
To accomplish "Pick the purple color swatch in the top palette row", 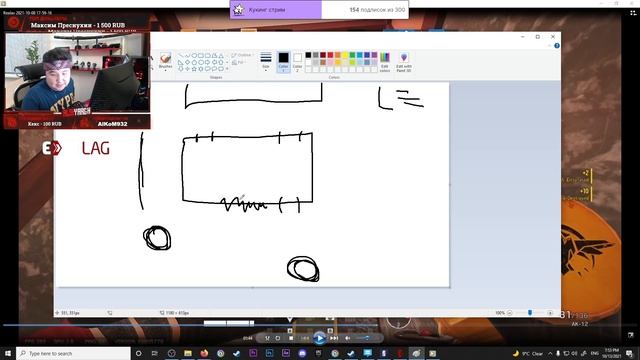I will pyautogui.click(x=374, y=55).
